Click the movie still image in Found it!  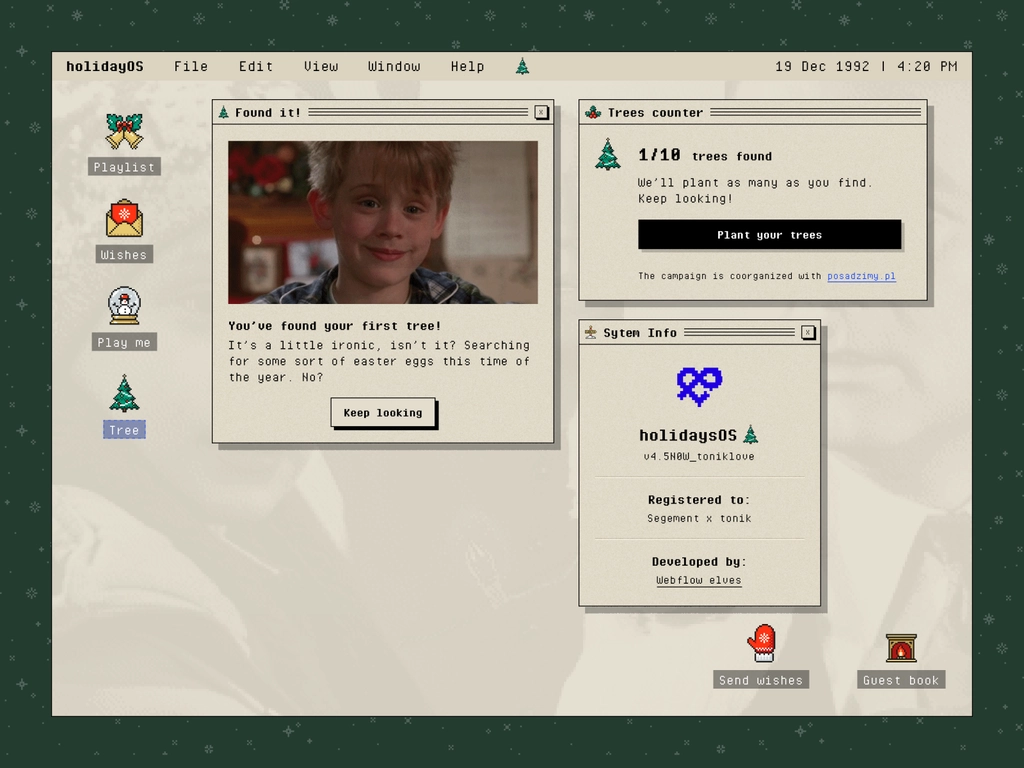click(383, 223)
